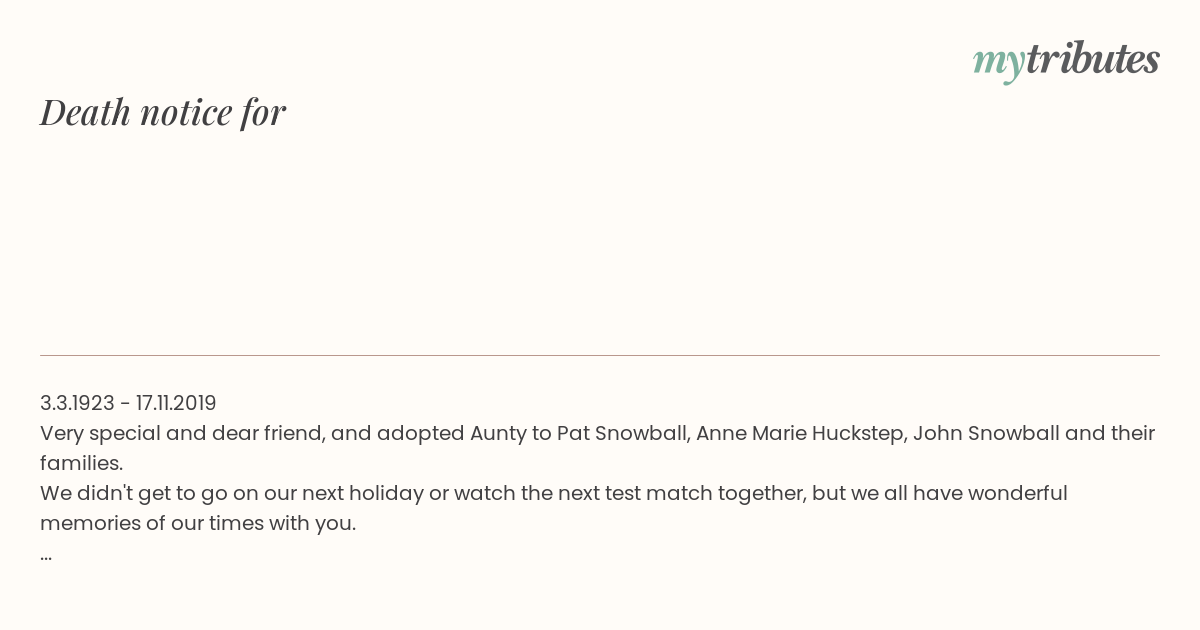Image resolution: width=1200 pixels, height=630 pixels.
Task: Click the name Anne Marie Huckstep
Action: pos(801,433)
